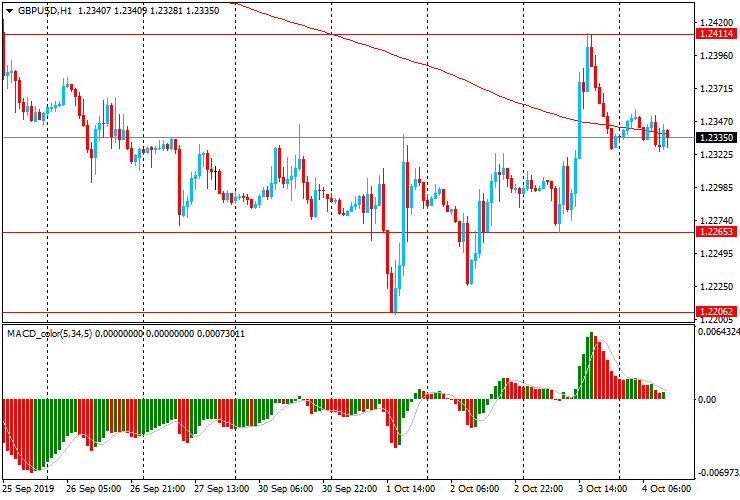Image resolution: width=740 pixels, height=500 pixels.
Task: Select the 26 Sep 05:00 time label
Action: (93, 489)
